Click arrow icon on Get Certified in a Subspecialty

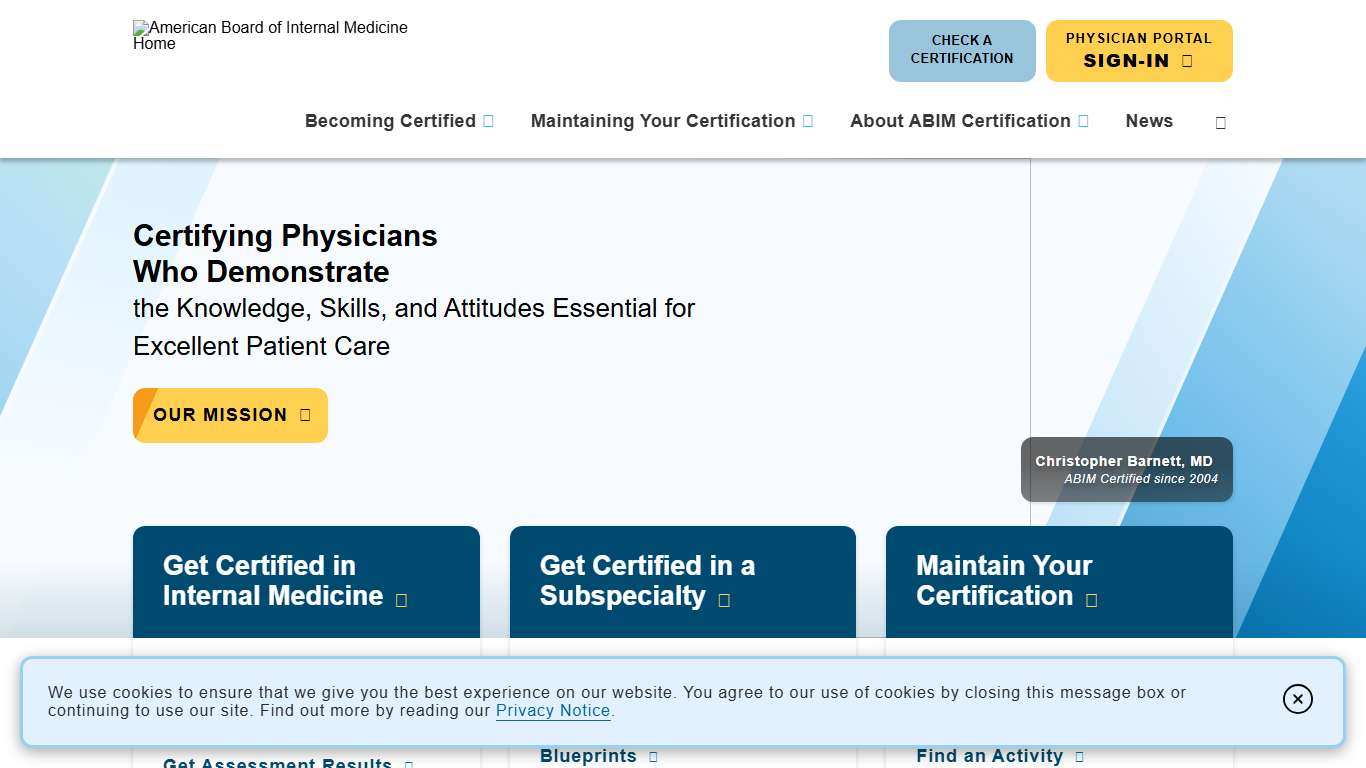click(x=724, y=600)
